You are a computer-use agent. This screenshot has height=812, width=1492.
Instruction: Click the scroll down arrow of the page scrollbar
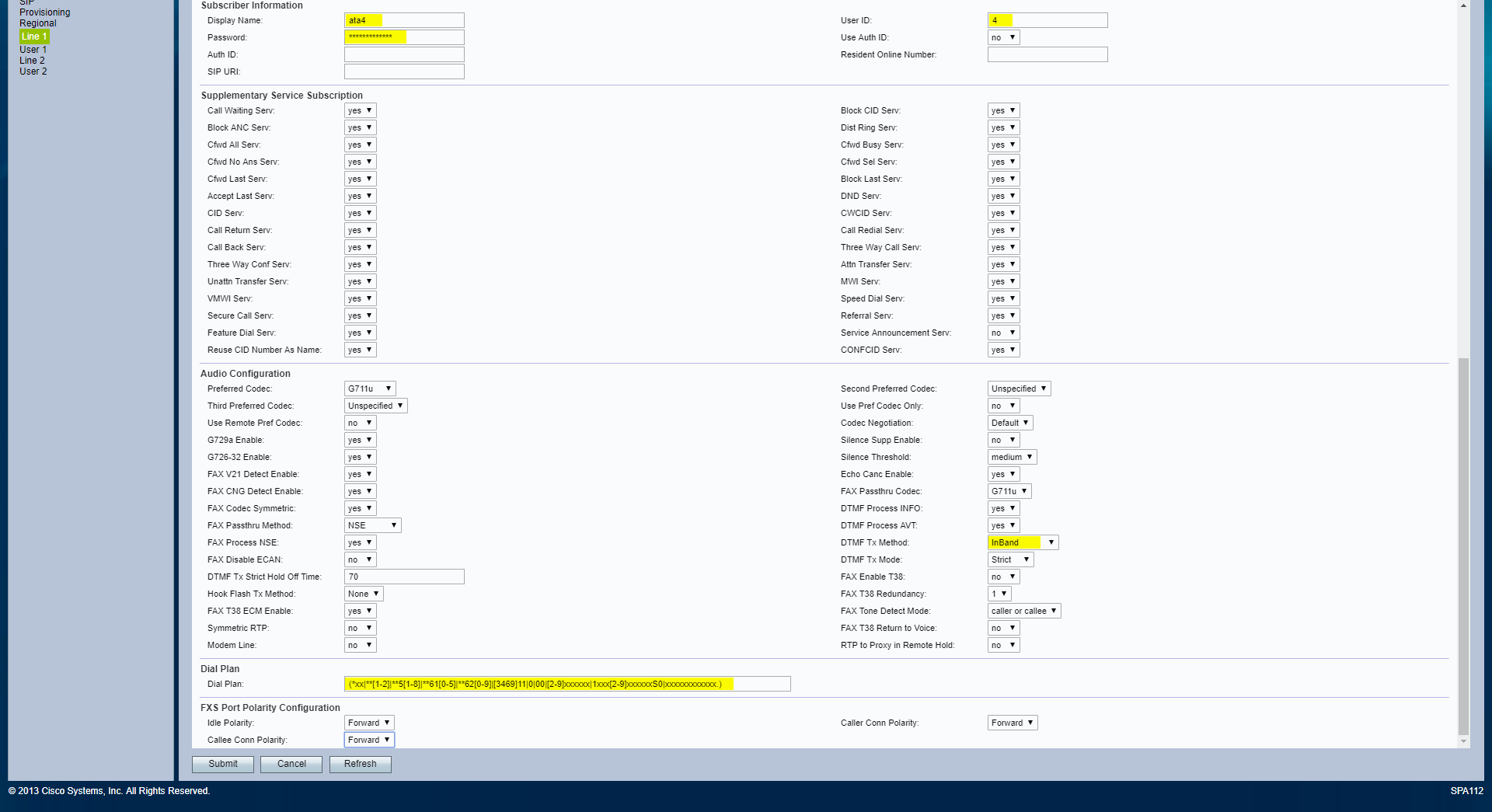pos(1463,741)
